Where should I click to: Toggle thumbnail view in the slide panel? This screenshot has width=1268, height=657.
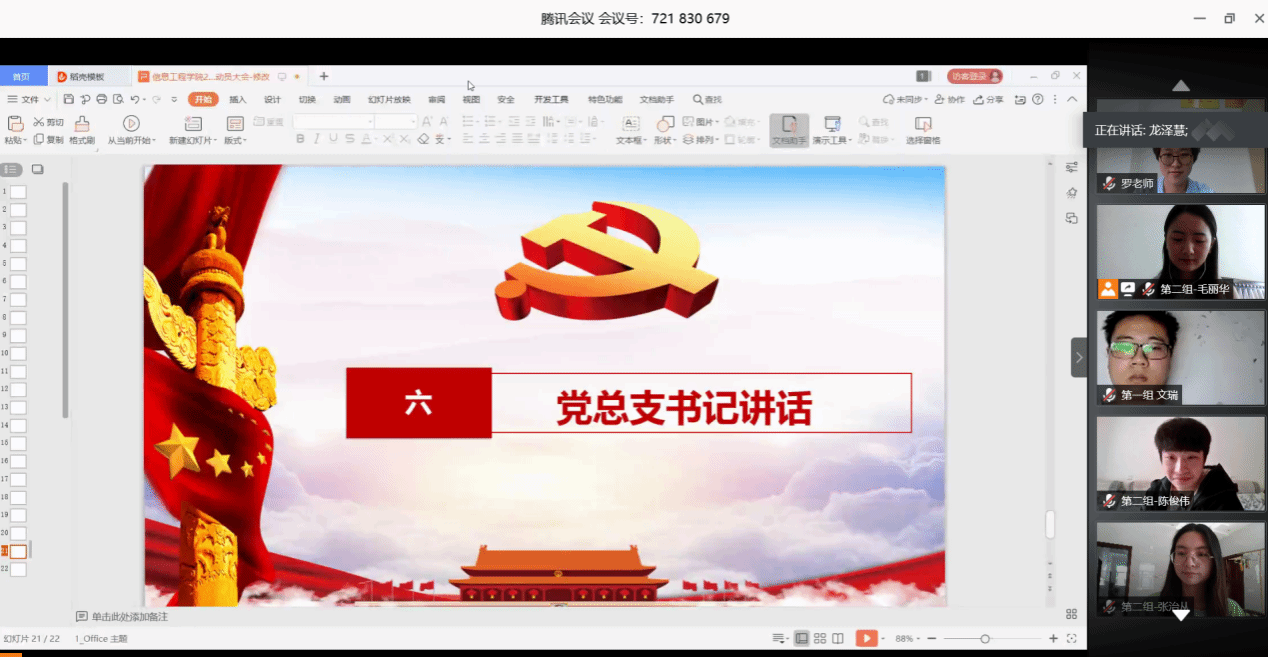coord(38,169)
